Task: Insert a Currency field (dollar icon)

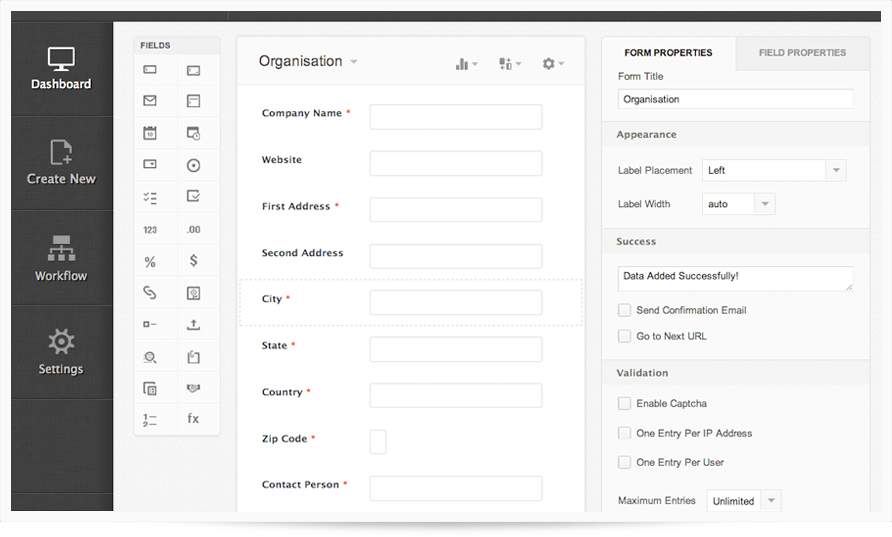Action: point(194,261)
